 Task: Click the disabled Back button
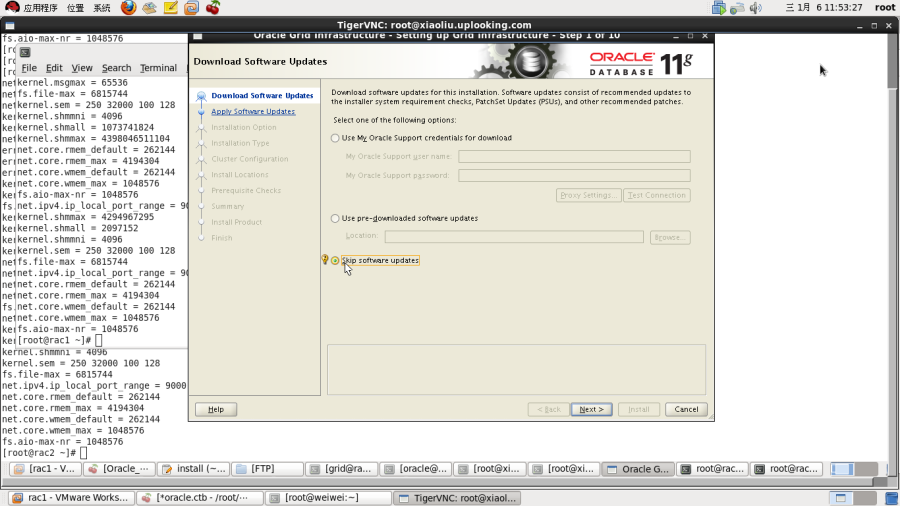[x=549, y=410]
